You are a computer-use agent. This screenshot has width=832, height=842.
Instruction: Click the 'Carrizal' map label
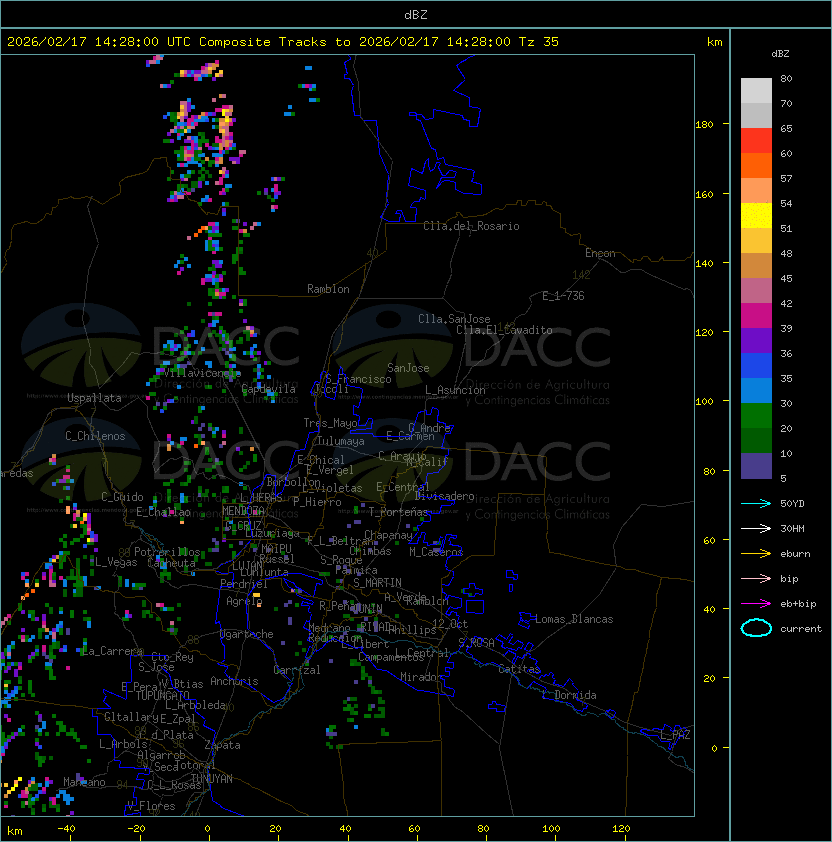296,670
